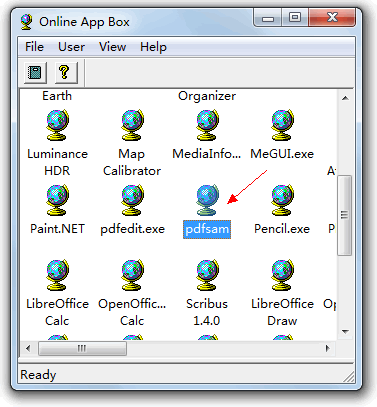Select the MeGUI.exe globe icon
377x407 pixels.
(282, 125)
